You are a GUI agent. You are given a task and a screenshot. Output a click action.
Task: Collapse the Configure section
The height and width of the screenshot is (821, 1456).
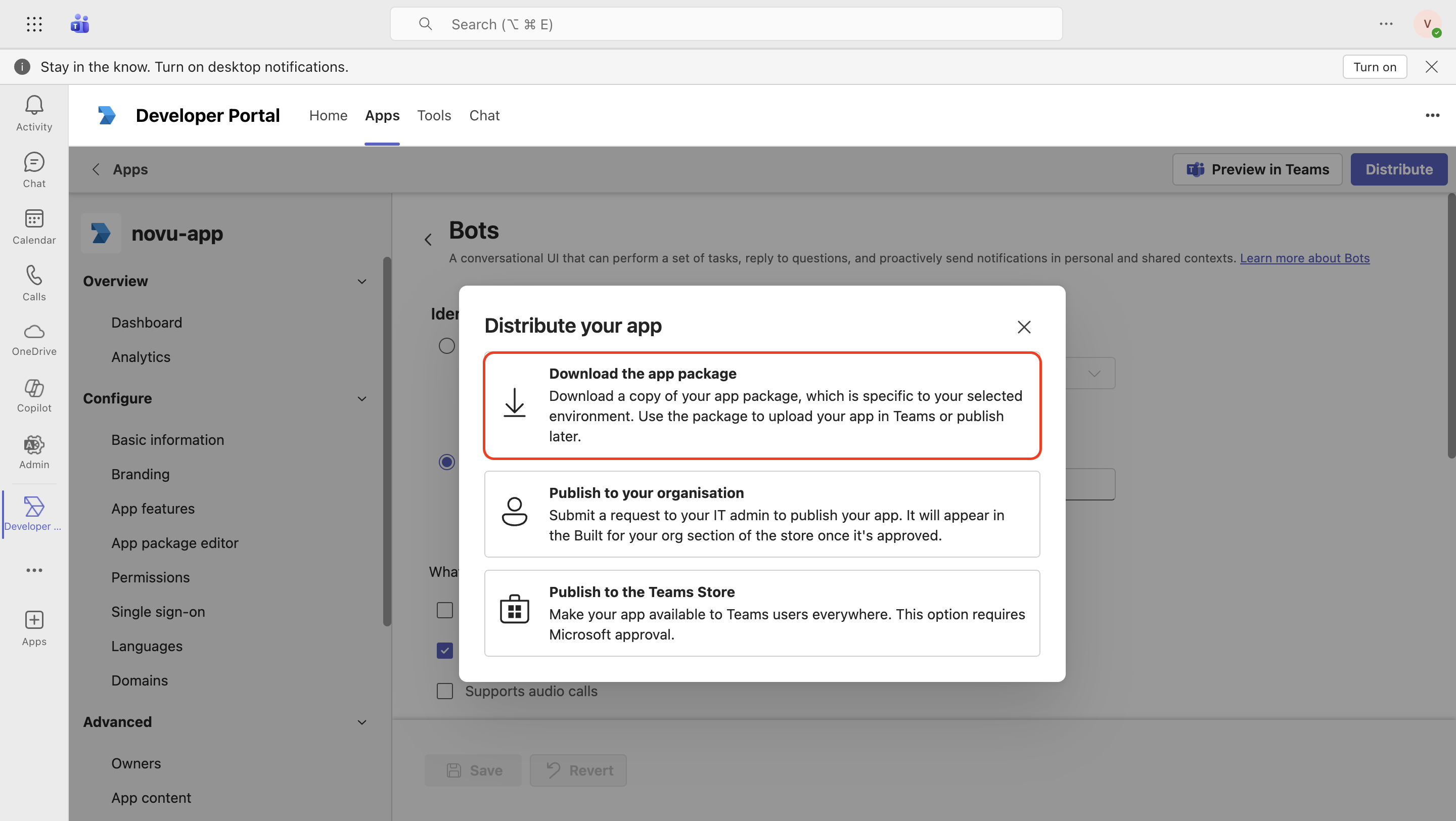(362, 398)
